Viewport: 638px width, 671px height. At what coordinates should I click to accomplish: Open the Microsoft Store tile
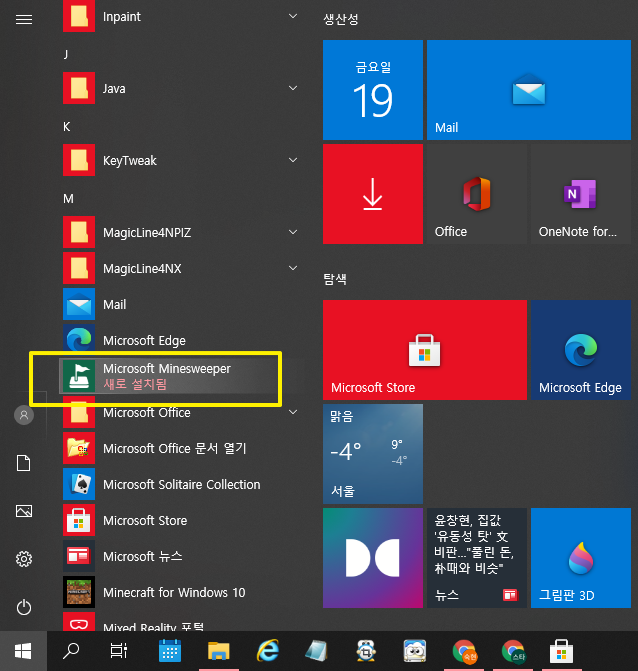pyautogui.click(x=424, y=350)
